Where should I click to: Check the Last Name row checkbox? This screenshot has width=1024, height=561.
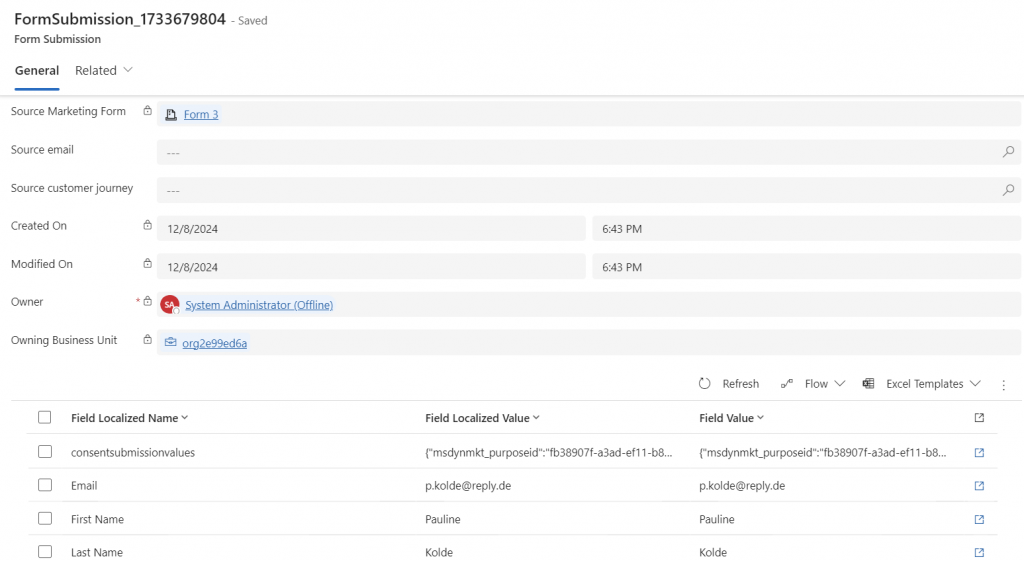pyautogui.click(x=44, y=552)
